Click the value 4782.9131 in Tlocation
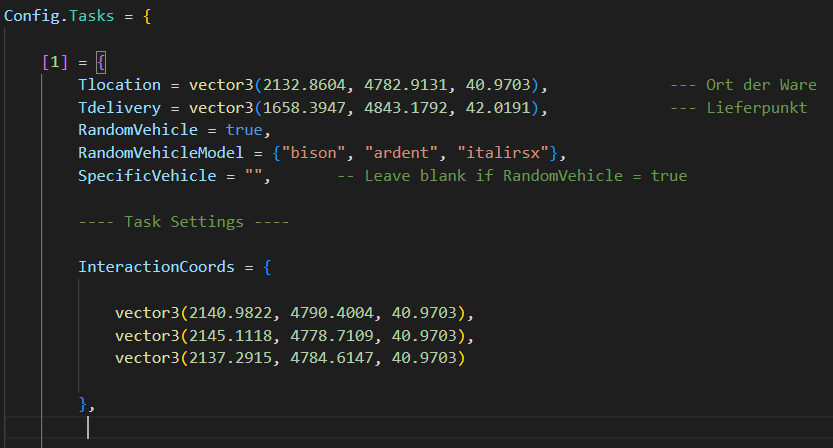833x448 pixels. point(406,85)
